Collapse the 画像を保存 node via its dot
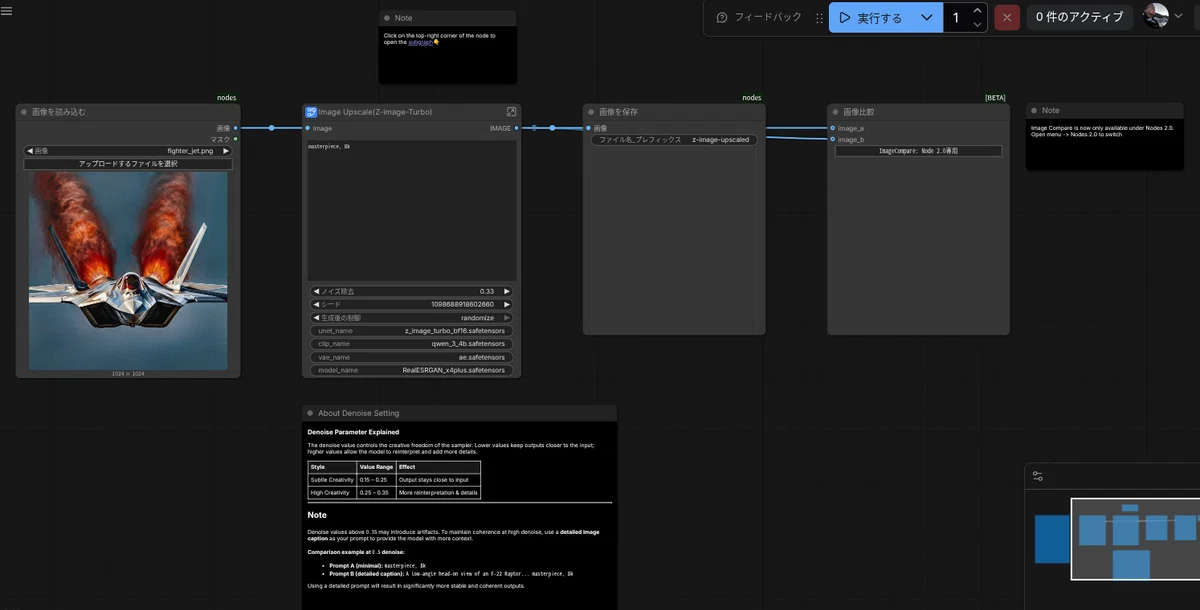 coord(591,112)
